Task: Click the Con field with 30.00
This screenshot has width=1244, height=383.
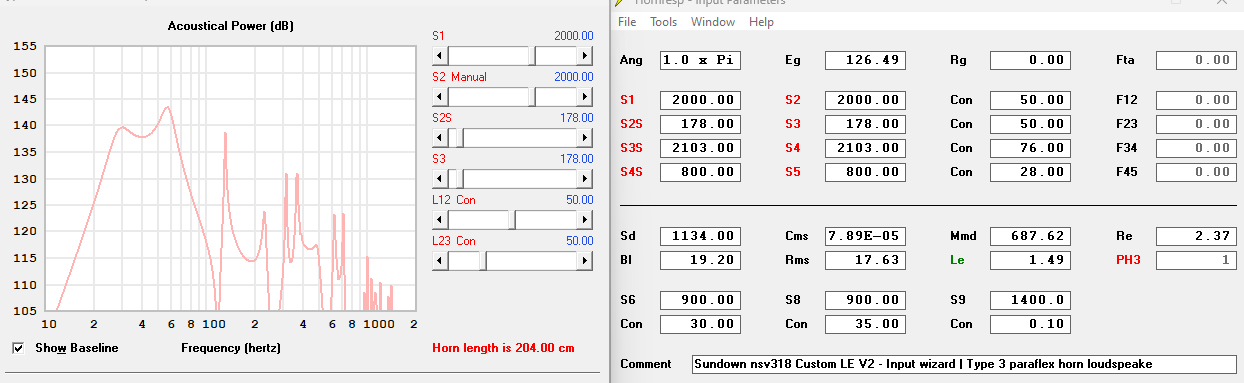Action: [700, 324]
